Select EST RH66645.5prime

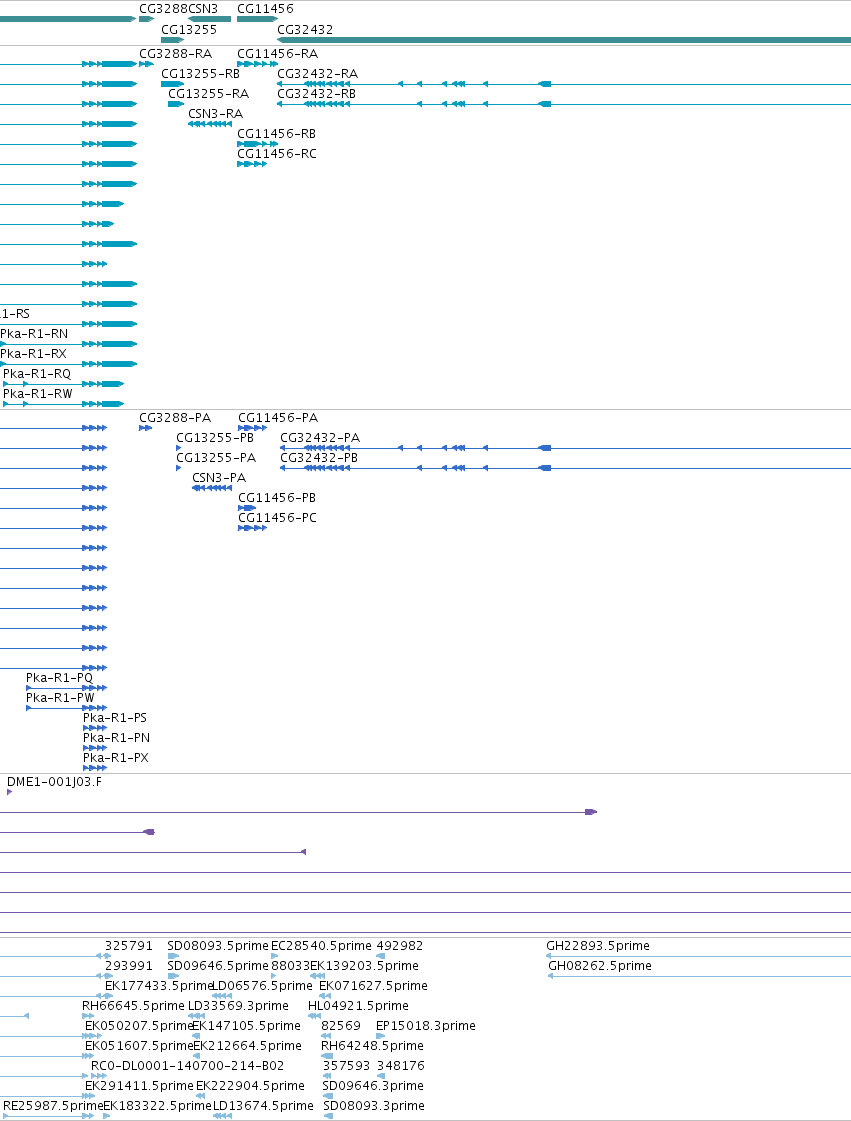coord(133,1005)
